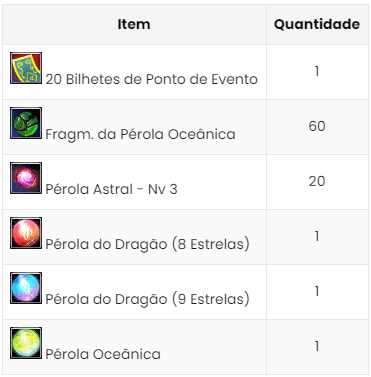The image size is (371, 377).
Task: Click the blue 9 Estrelas dragon pearl icon
Action: [x=26, y=288]
